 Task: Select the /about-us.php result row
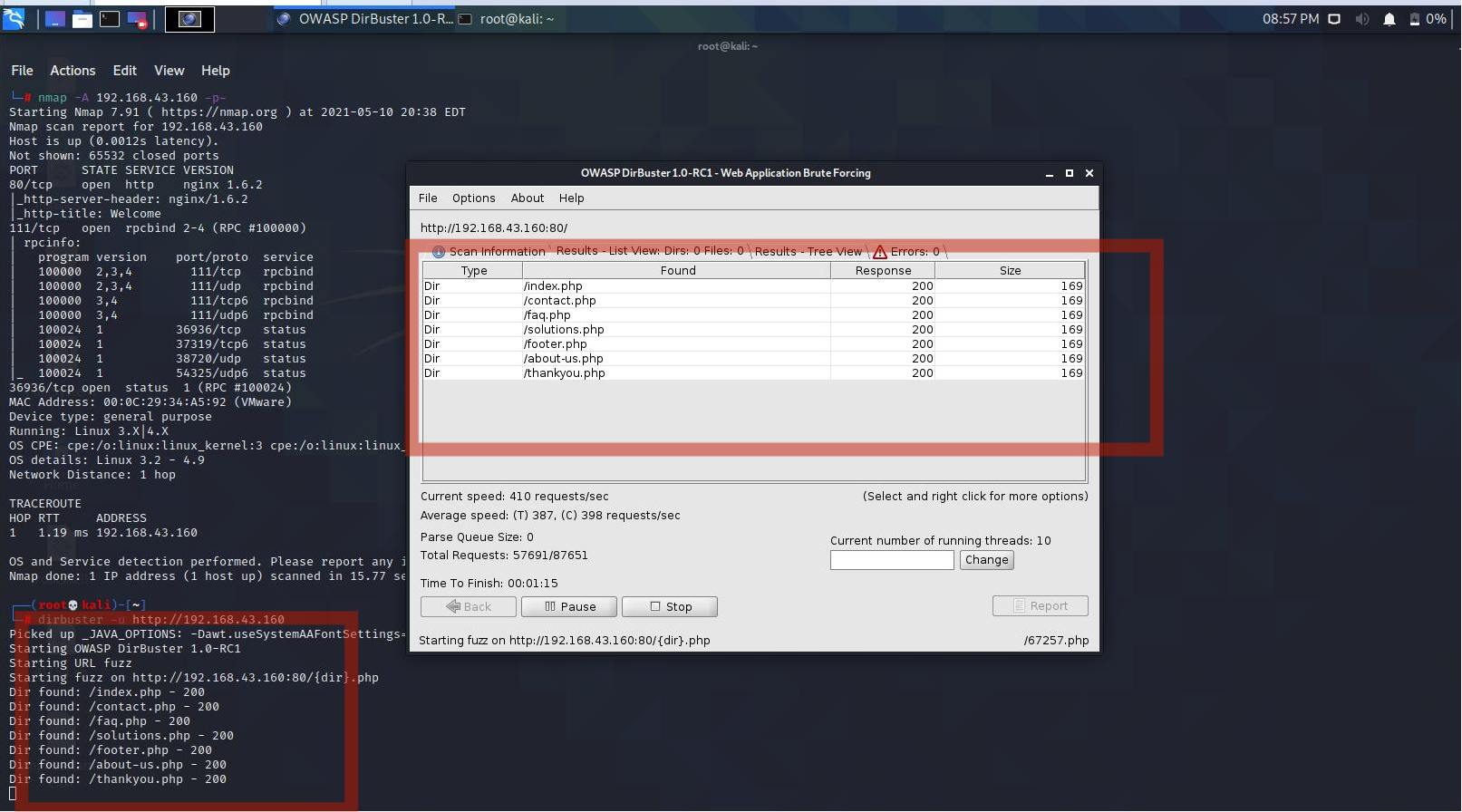point(753,359)
